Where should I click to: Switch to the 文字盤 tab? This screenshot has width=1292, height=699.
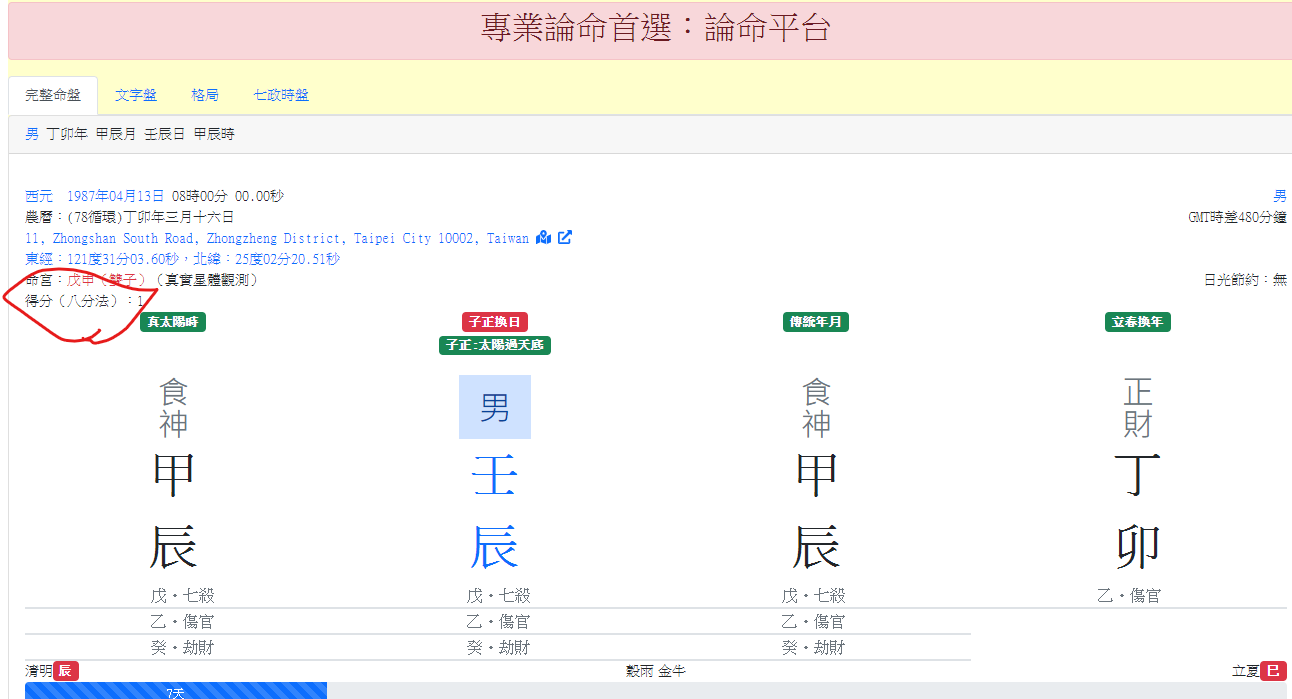[x=137, y=95]
